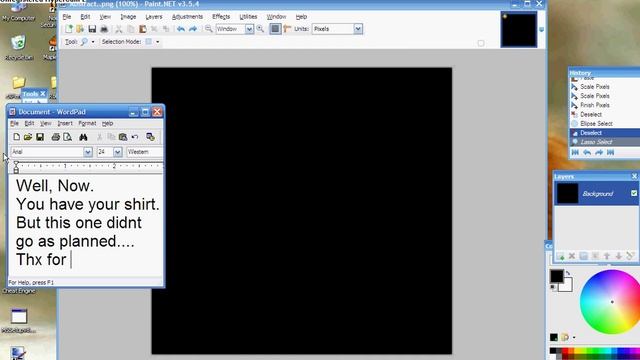Click Date/Time insert icon in WordPad

click(x=150, y=137)
